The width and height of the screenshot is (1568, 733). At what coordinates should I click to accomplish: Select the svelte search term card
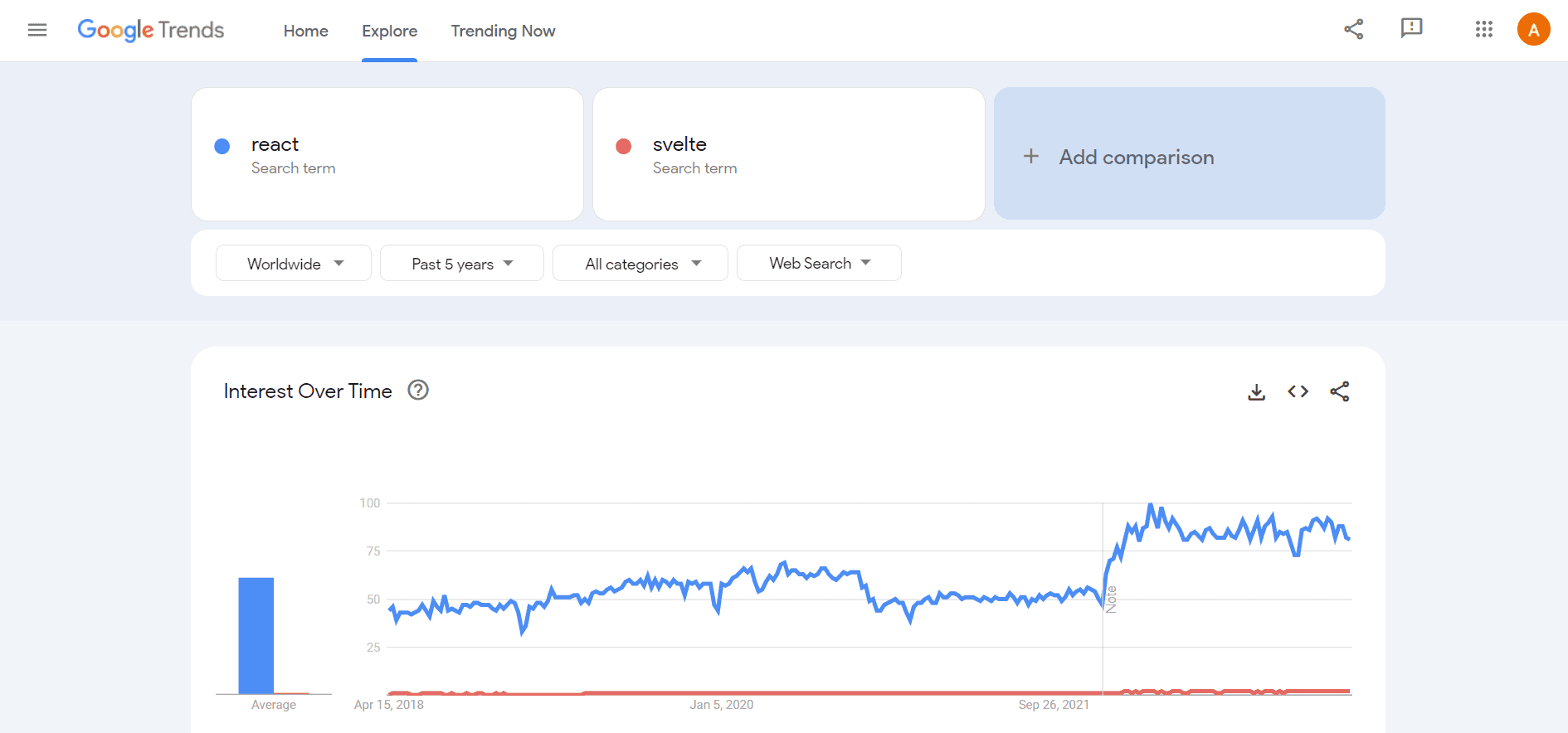pyautogui.click(x=788, y=154)
